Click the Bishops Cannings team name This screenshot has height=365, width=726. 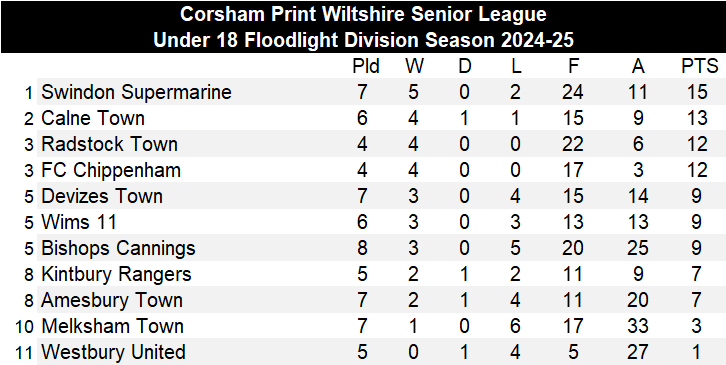[118, 249]
